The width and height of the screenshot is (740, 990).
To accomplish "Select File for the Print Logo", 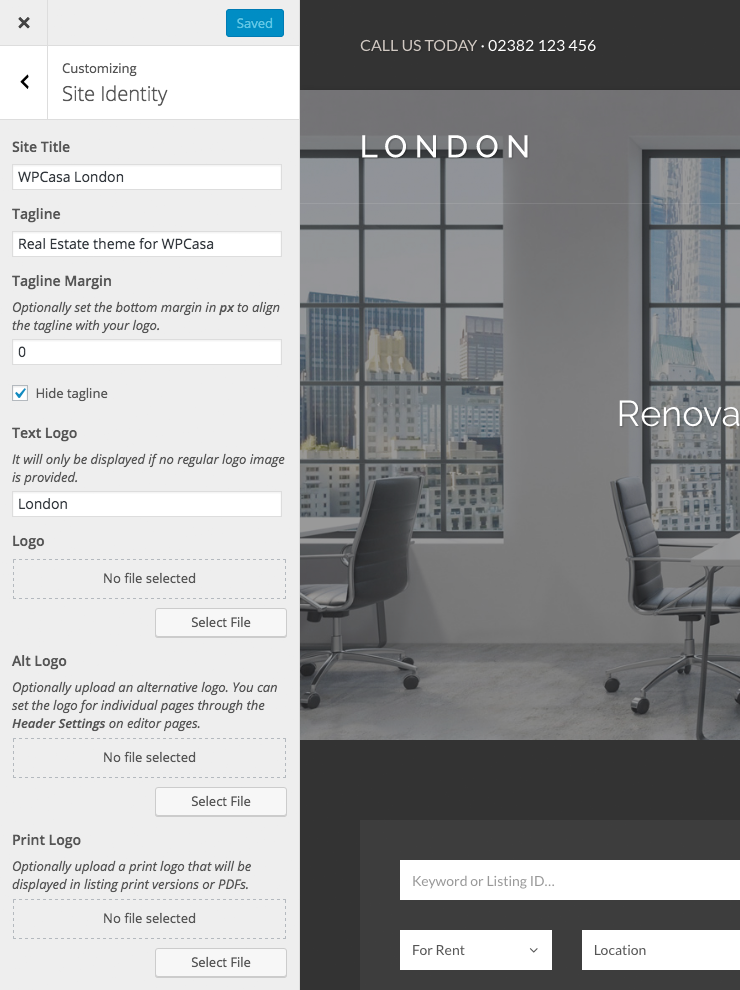I will coord(221,962).
